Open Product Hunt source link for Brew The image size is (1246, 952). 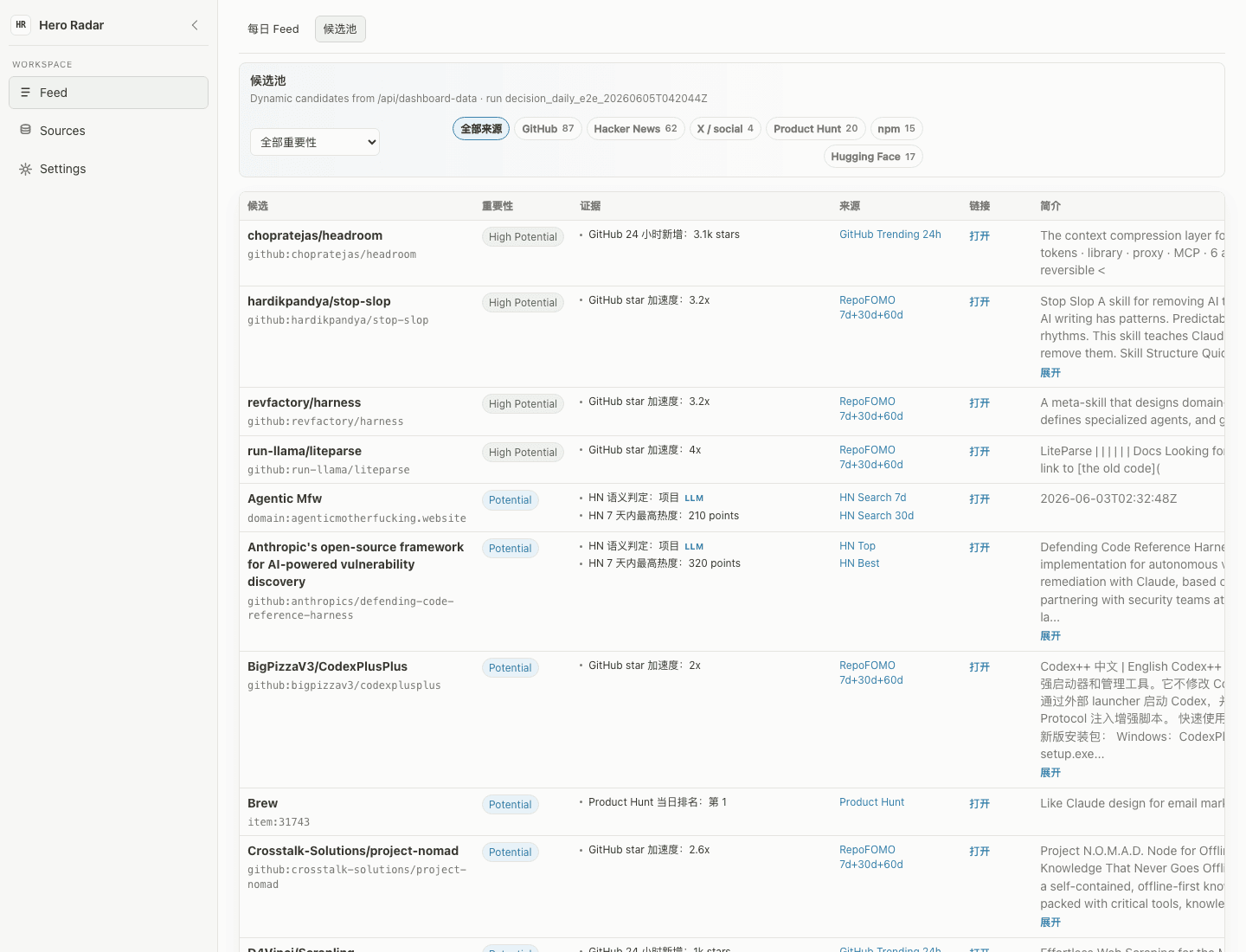point(871,801)
